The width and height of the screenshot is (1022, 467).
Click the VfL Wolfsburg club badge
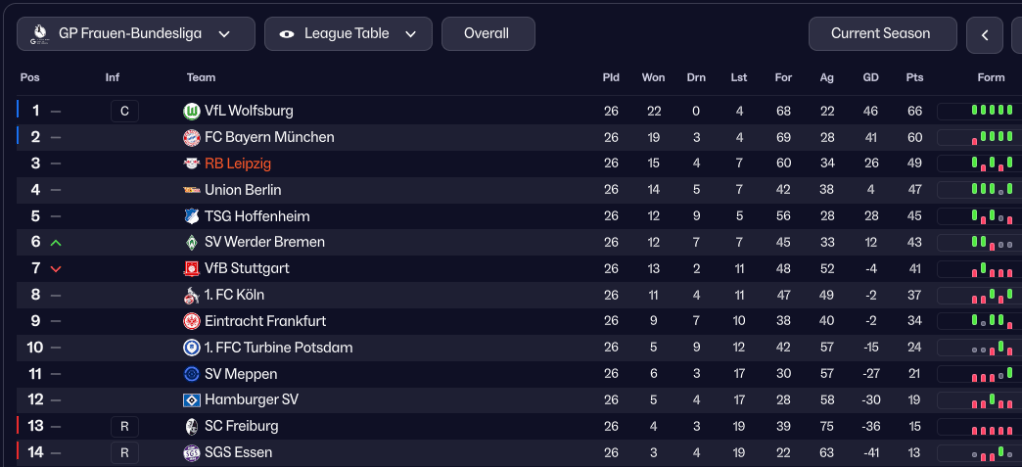point(192,111)
